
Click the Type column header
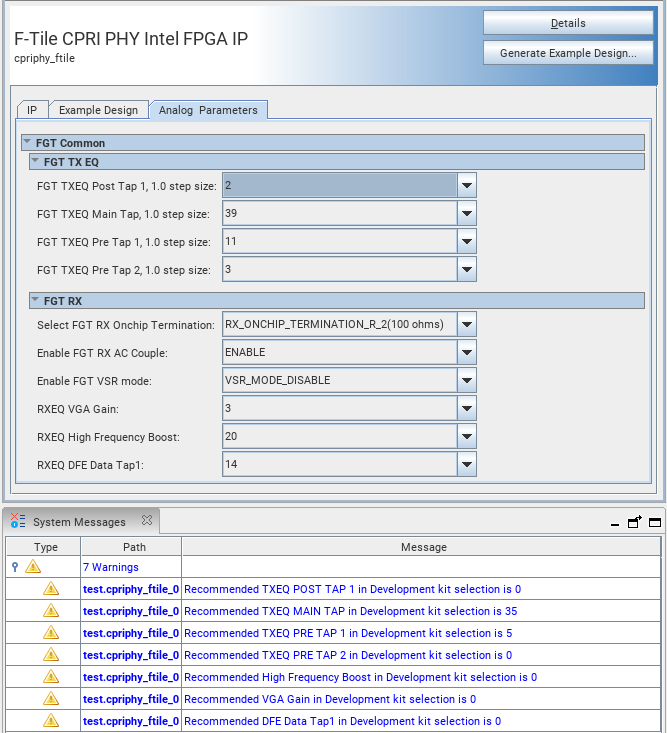coord(43,547)
